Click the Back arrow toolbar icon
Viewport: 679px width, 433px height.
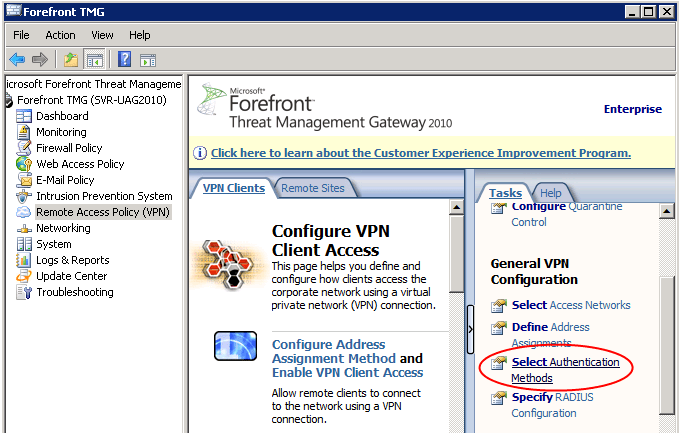click(x=17, y=59)
